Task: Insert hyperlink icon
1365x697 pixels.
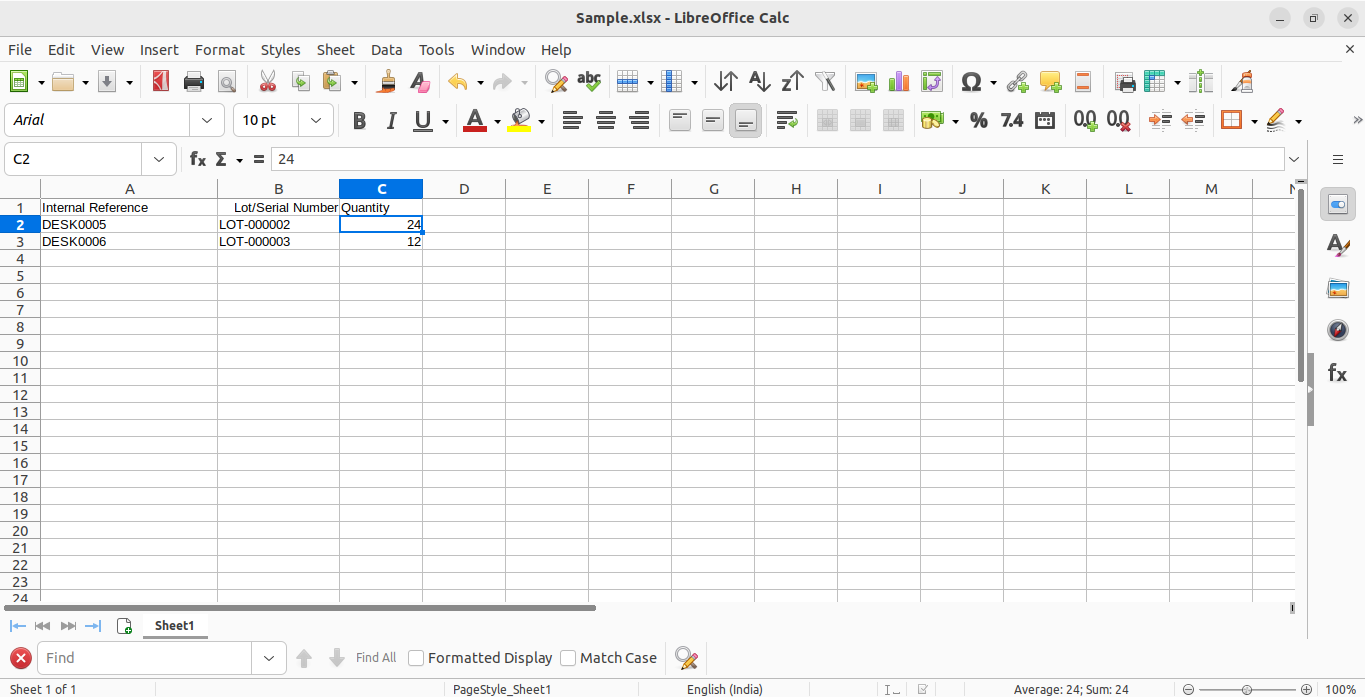Action: tap(1017, 82)
